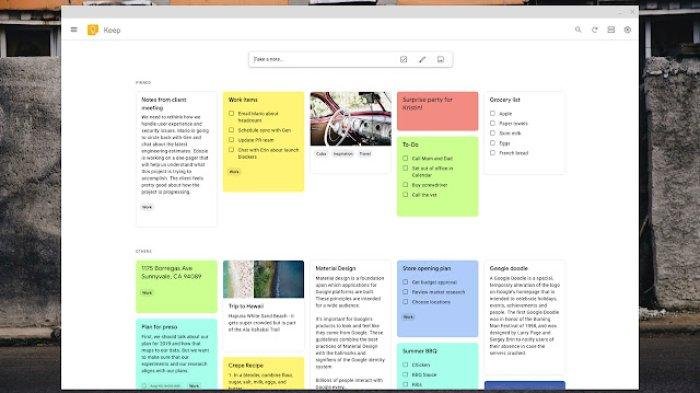Click the Cuba label under car photo
The width and height of the screenshot is (700, 393).
click(x=321, y=154)
